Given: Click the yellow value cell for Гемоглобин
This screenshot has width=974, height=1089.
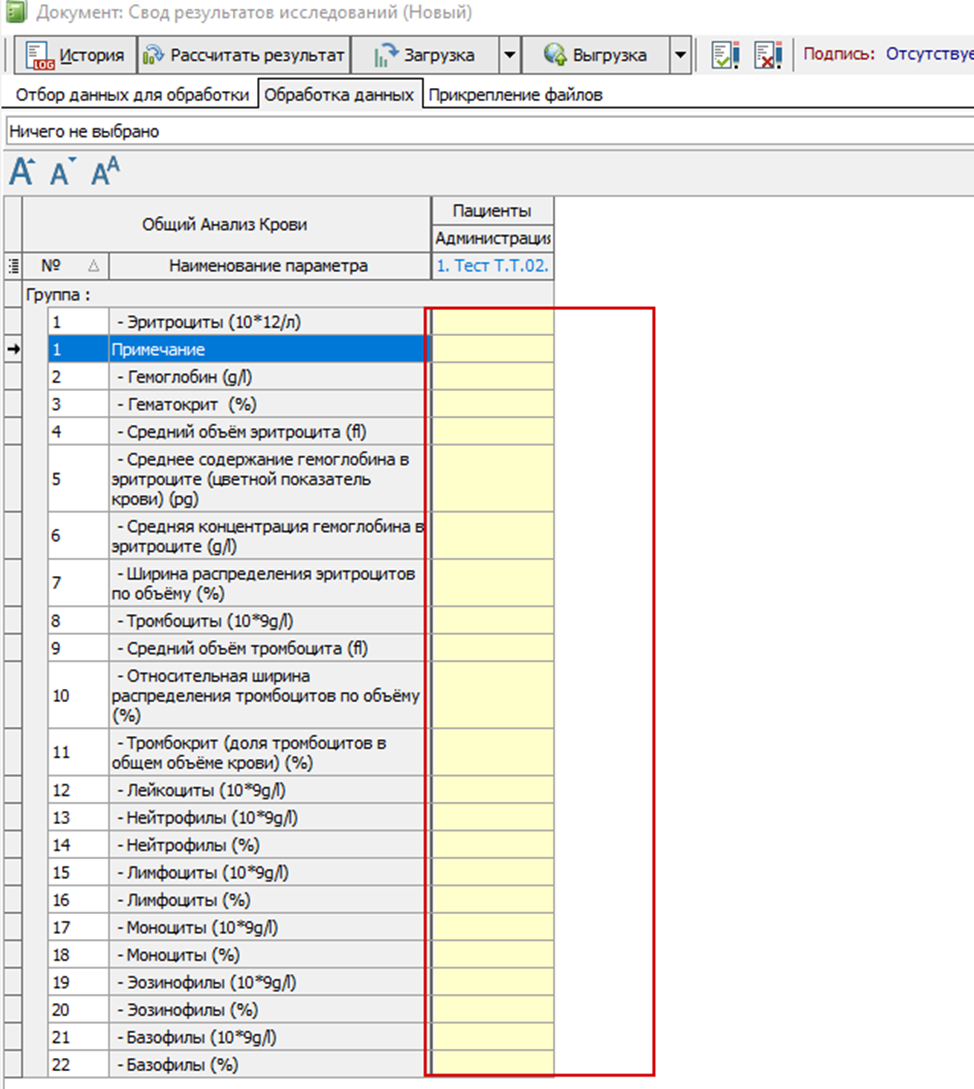Looking at the screenshot, I should [493, 376].
